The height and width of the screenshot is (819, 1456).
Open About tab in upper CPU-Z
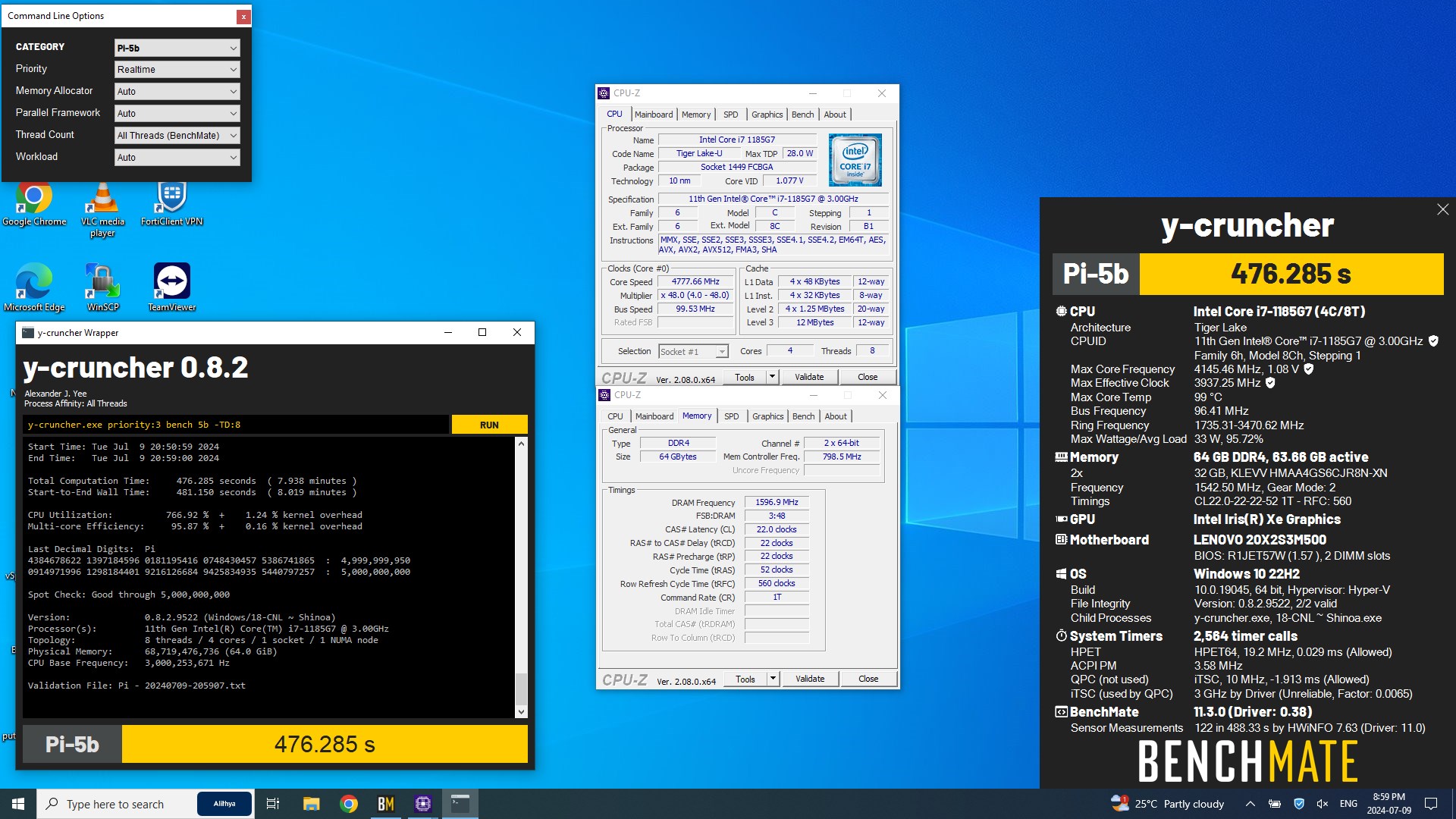click(x=835, y=115)
